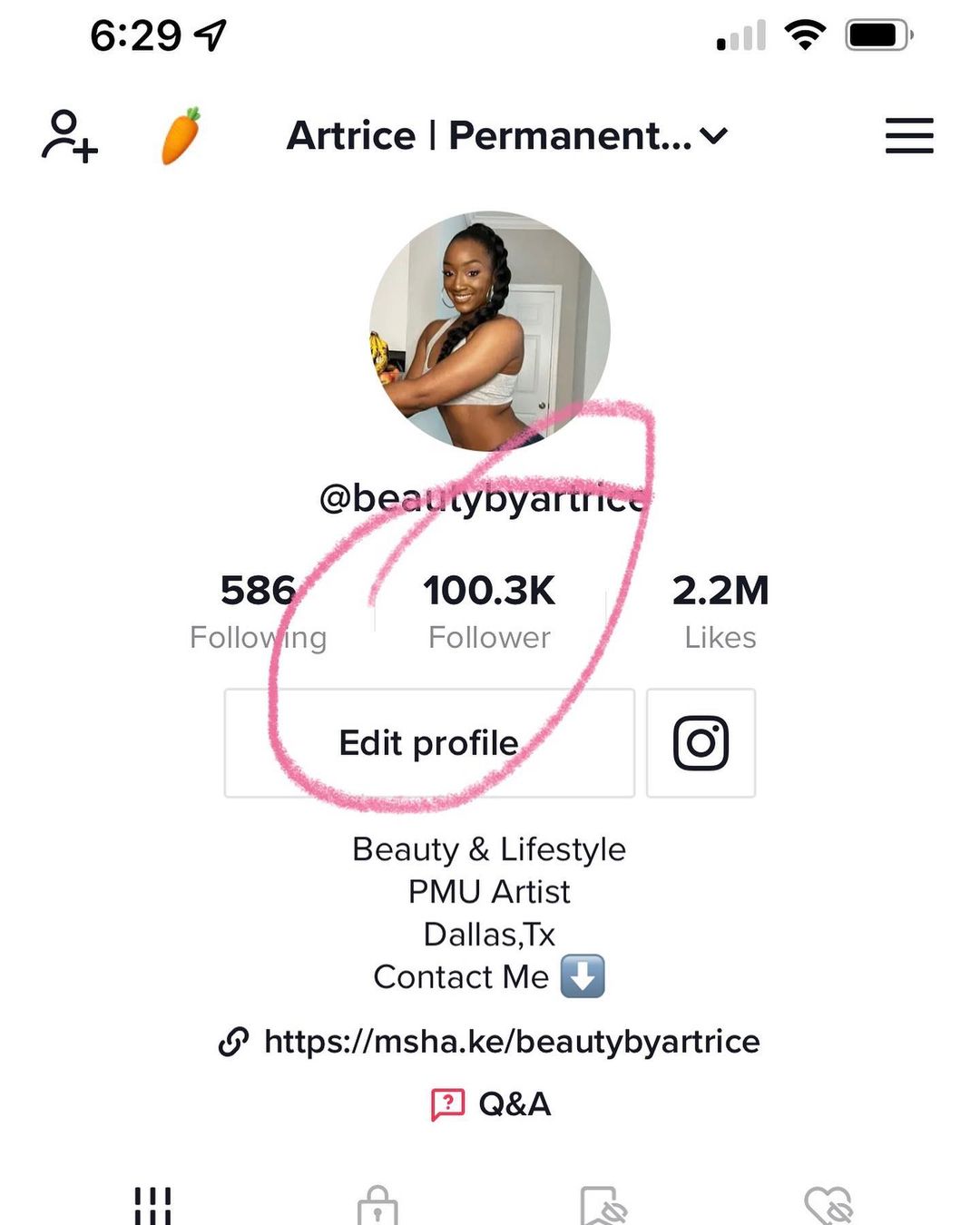Expand the account switcher chevron
980x1225 pixels.
click(x=715, y=137)
